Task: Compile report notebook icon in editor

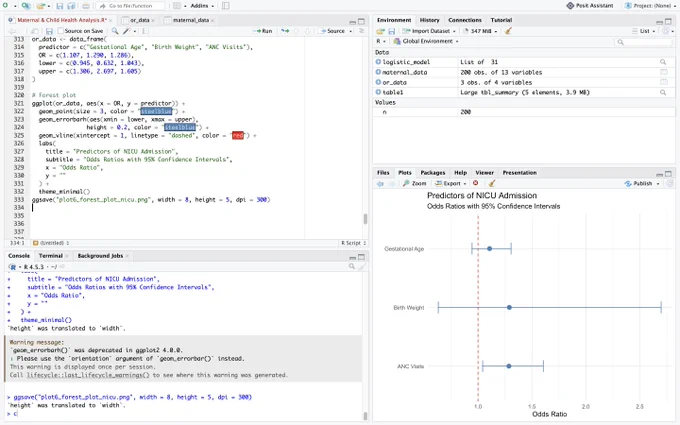Action: [146, 31]
